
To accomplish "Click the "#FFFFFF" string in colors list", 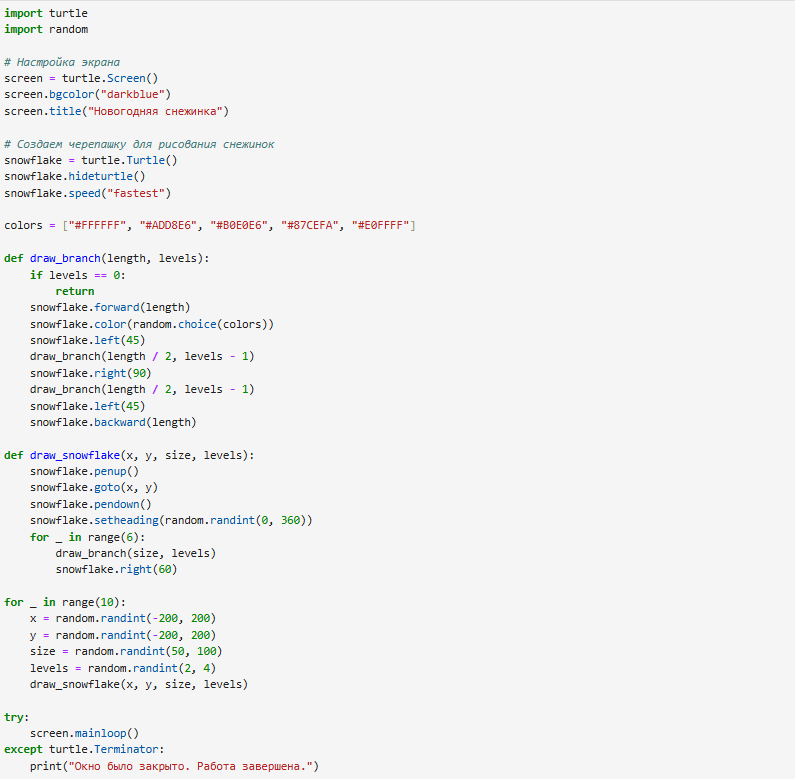I will (97, 226).
